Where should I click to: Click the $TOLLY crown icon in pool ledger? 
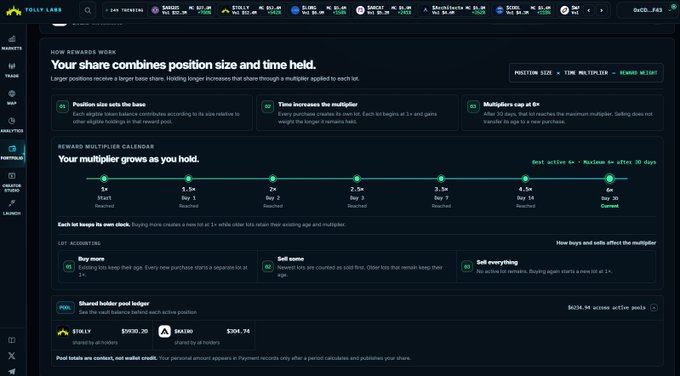tap(63, 332)
